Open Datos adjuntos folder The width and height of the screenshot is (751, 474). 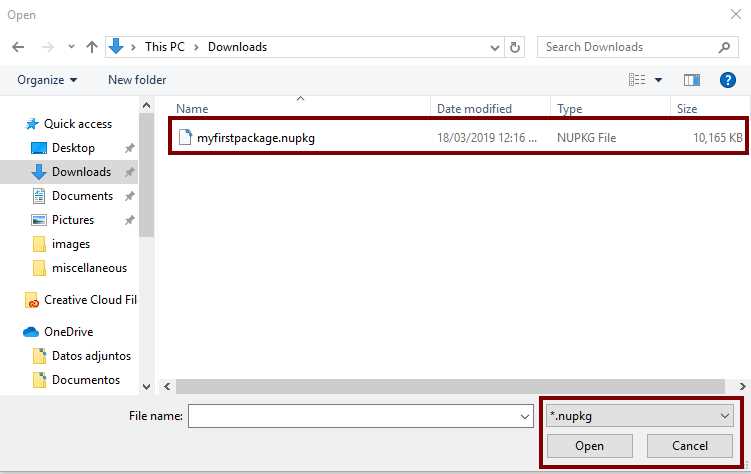coord(91,356)
